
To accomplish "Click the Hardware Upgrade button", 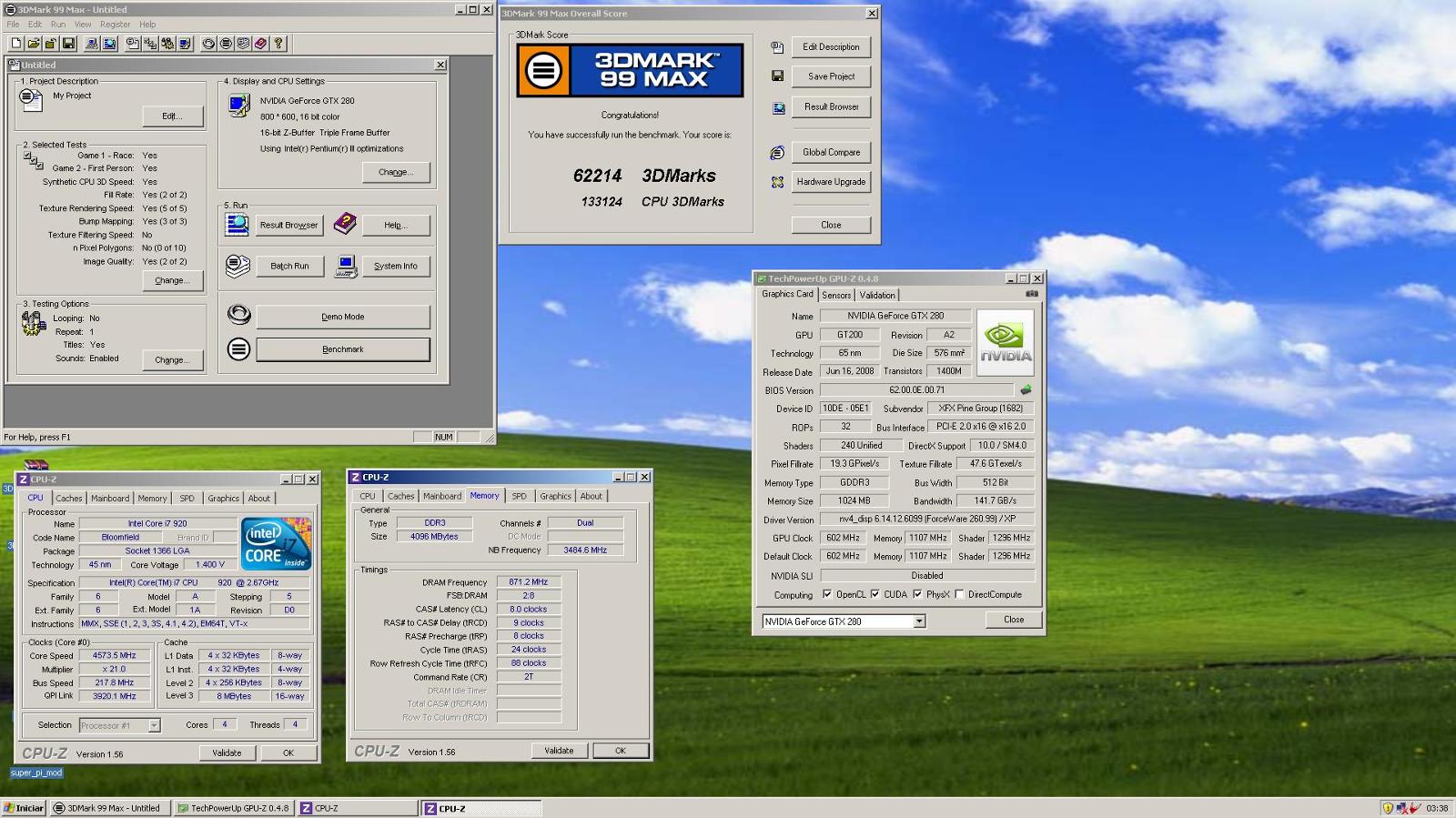I will click(x=831, y=182).
